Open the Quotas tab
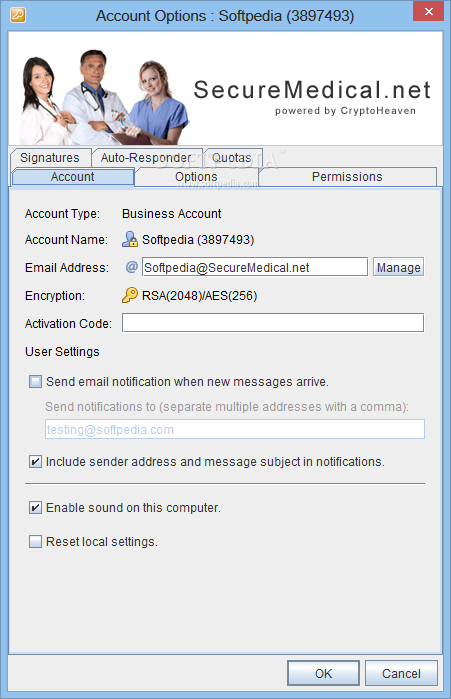 [232, 157]
